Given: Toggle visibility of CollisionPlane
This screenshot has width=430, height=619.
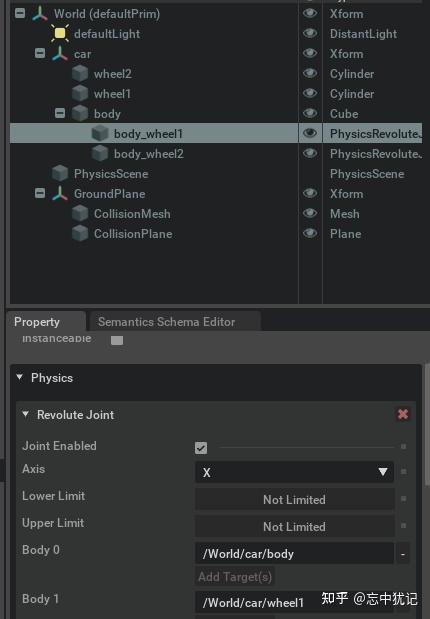Looking at the screenshot, I should click(x=310, y=233).
